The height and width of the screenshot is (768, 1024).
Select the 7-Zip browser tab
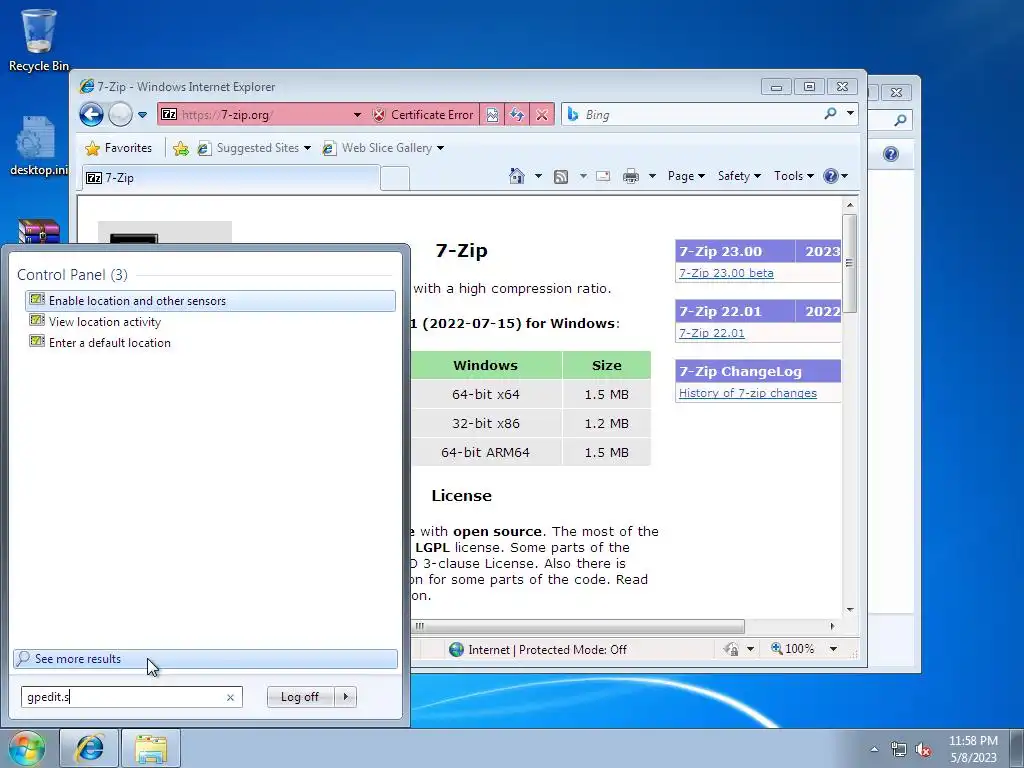231,178
